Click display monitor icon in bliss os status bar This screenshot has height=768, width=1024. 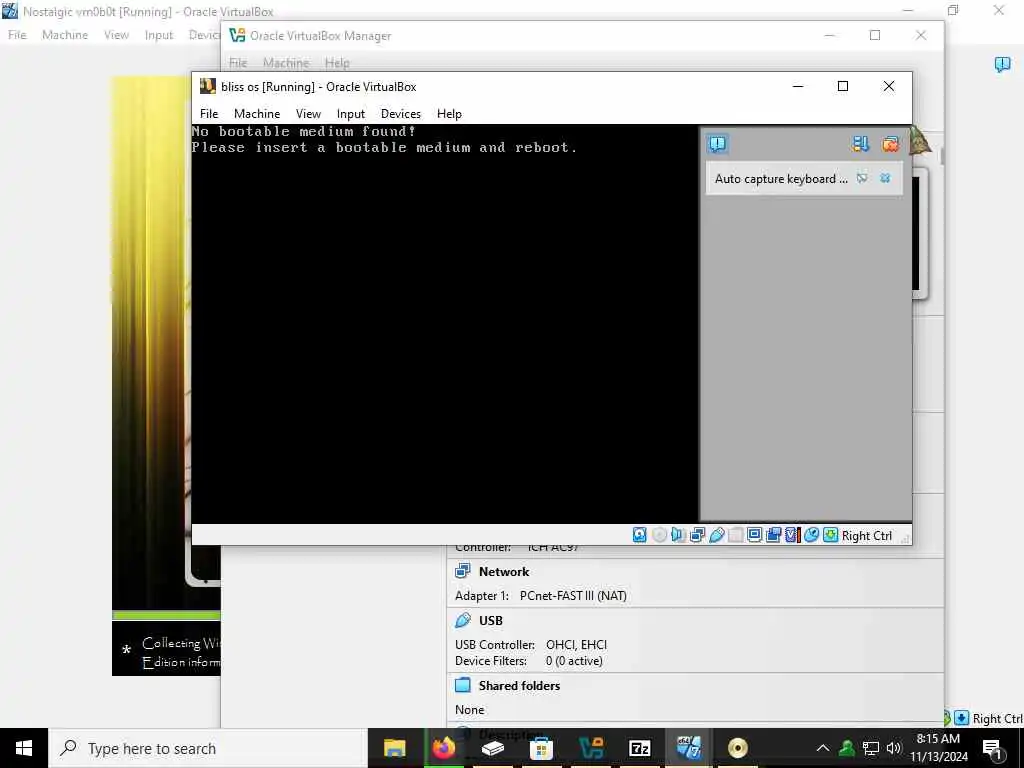coord(754,535)
